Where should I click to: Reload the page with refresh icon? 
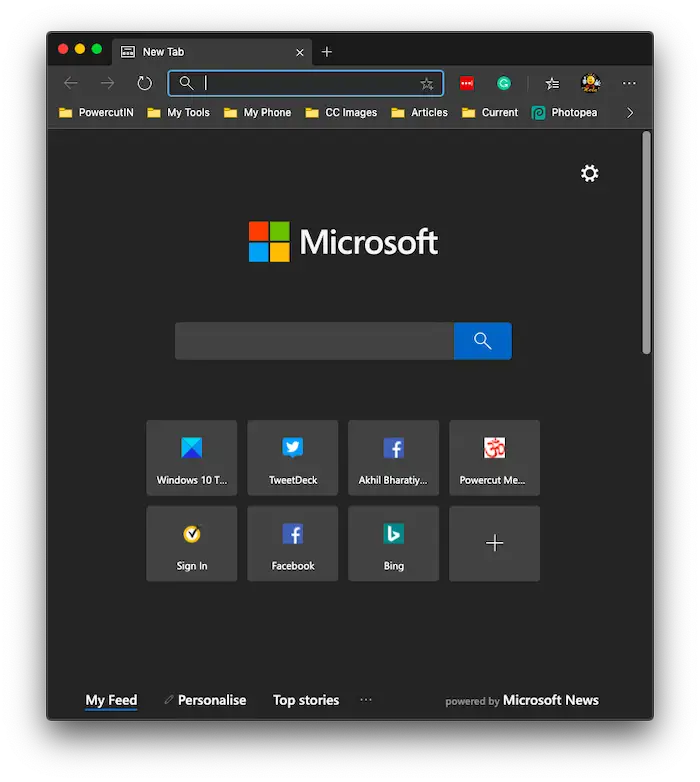(145, 83)
